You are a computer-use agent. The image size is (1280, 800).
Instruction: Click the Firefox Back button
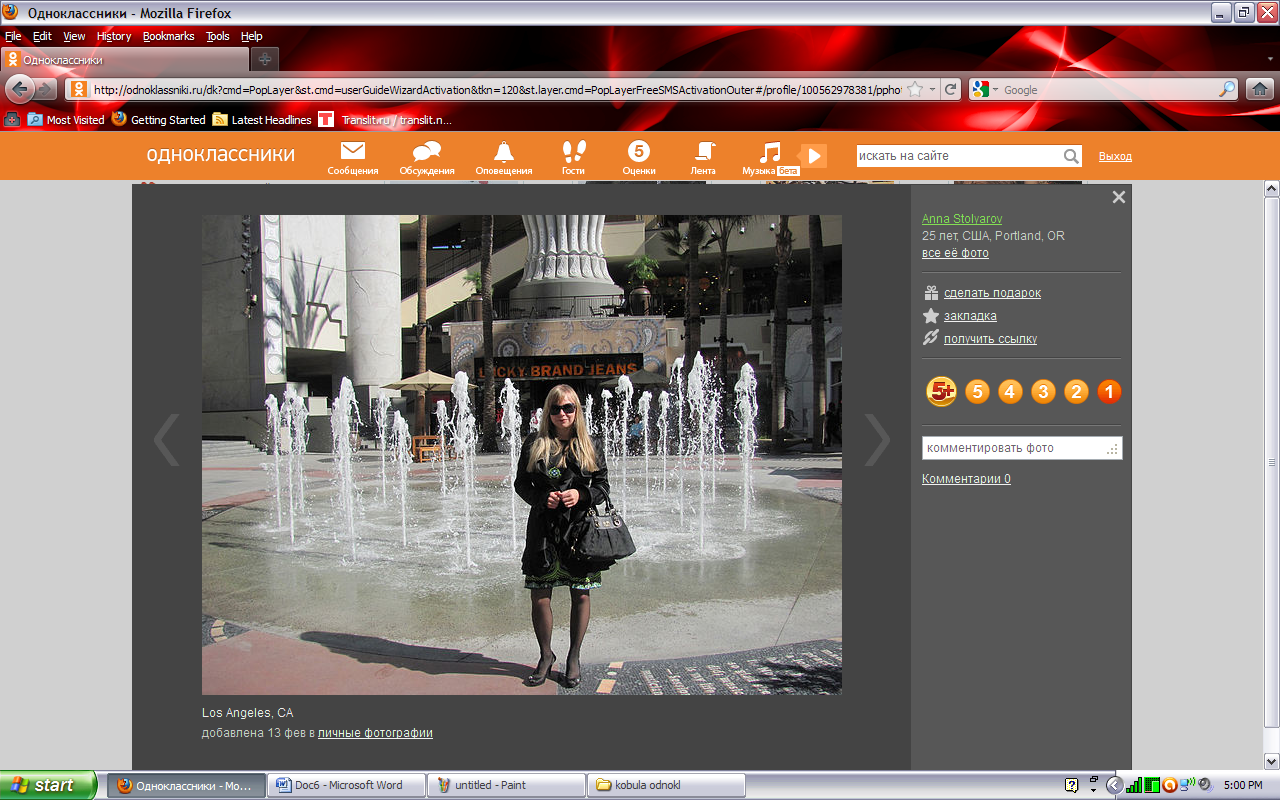point(19,89)
